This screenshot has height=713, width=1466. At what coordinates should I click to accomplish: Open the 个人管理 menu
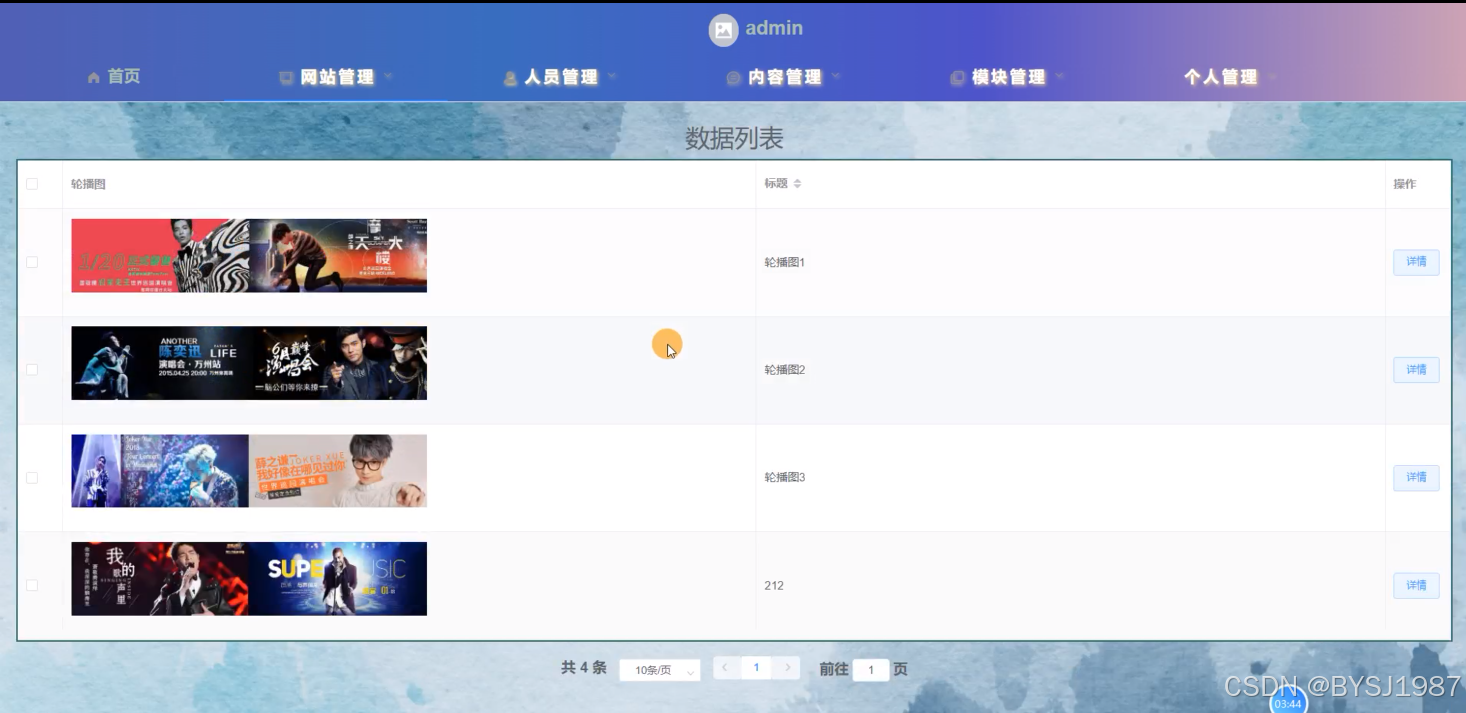pos(1221,77)
